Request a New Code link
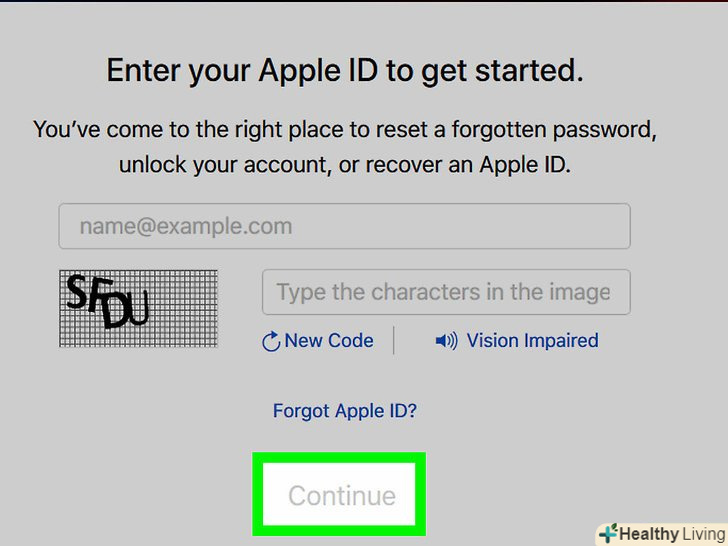Viewport: 728px width, 546px height. (x=328, y=341)
